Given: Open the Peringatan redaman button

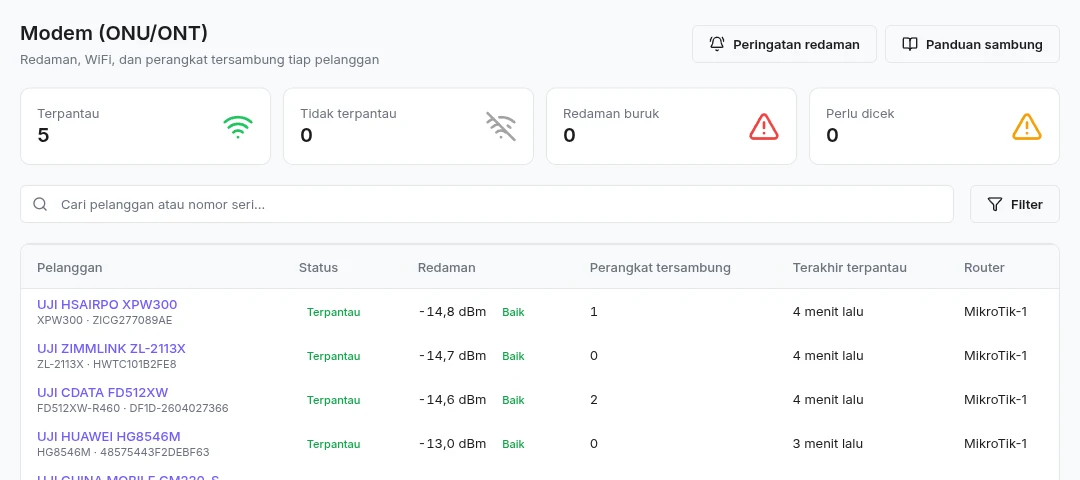Looking at the screenshot, I should point(784,44).
